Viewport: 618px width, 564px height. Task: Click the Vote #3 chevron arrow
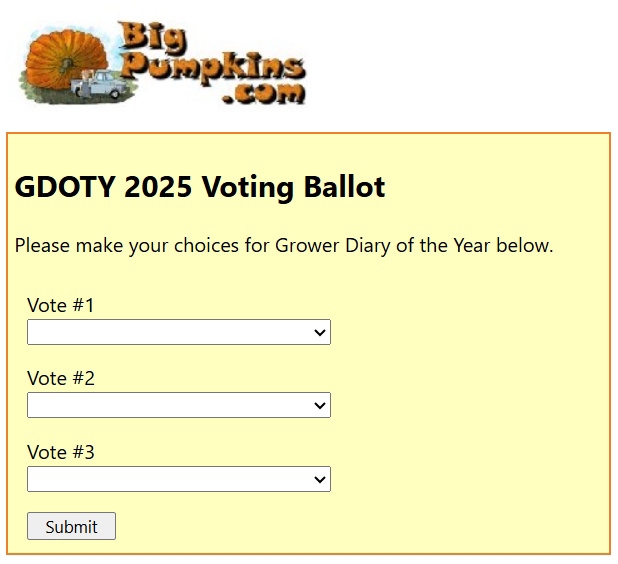[x=320, y=479]
